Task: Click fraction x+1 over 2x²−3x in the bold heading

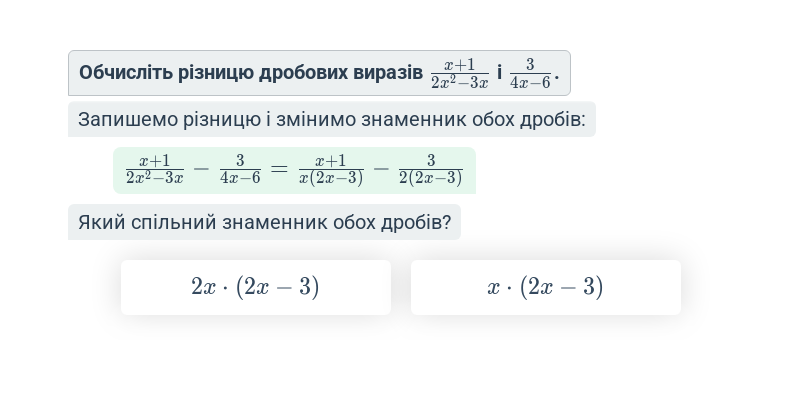Action: click(x=460, y=73)
